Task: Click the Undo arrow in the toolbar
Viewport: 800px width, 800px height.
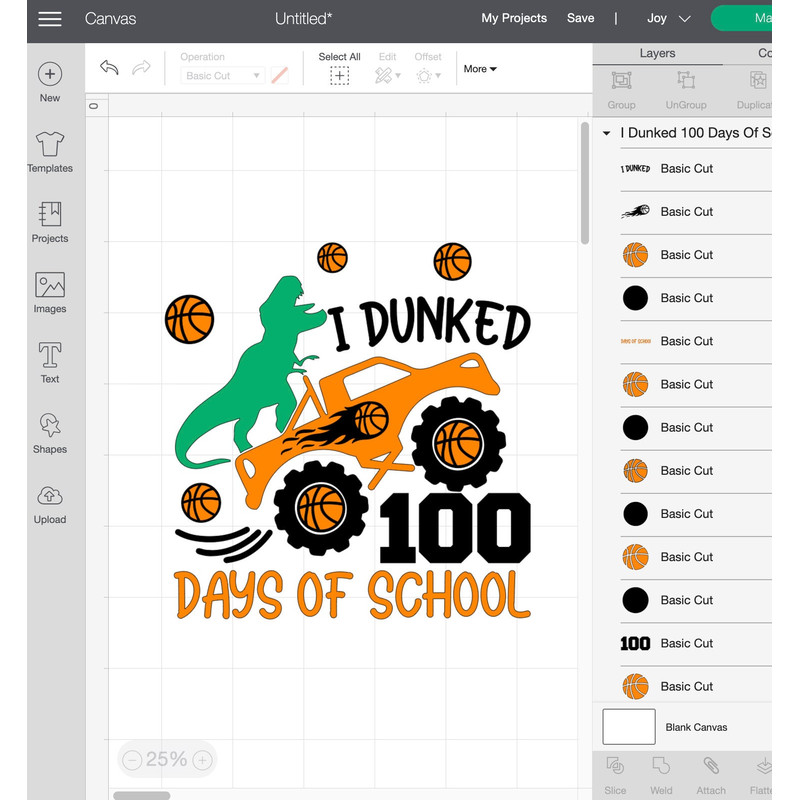Action: [x=110, y=67]
